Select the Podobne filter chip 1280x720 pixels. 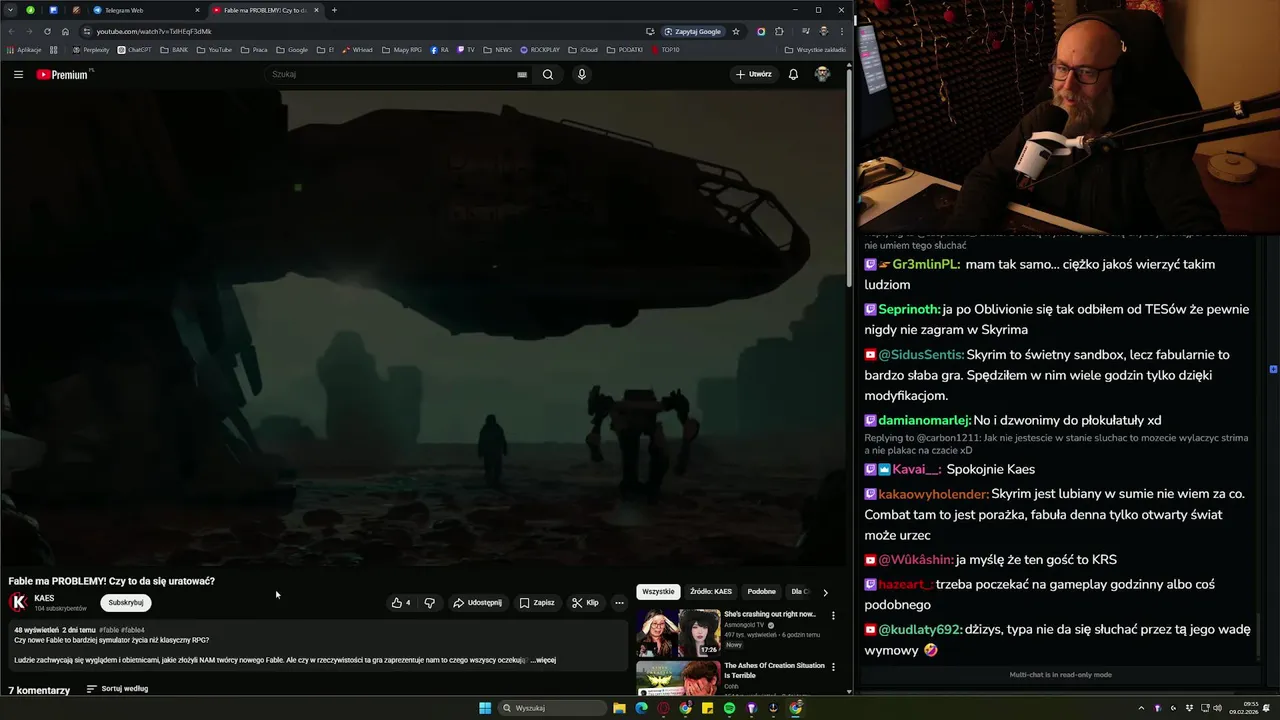coord(761,592)
